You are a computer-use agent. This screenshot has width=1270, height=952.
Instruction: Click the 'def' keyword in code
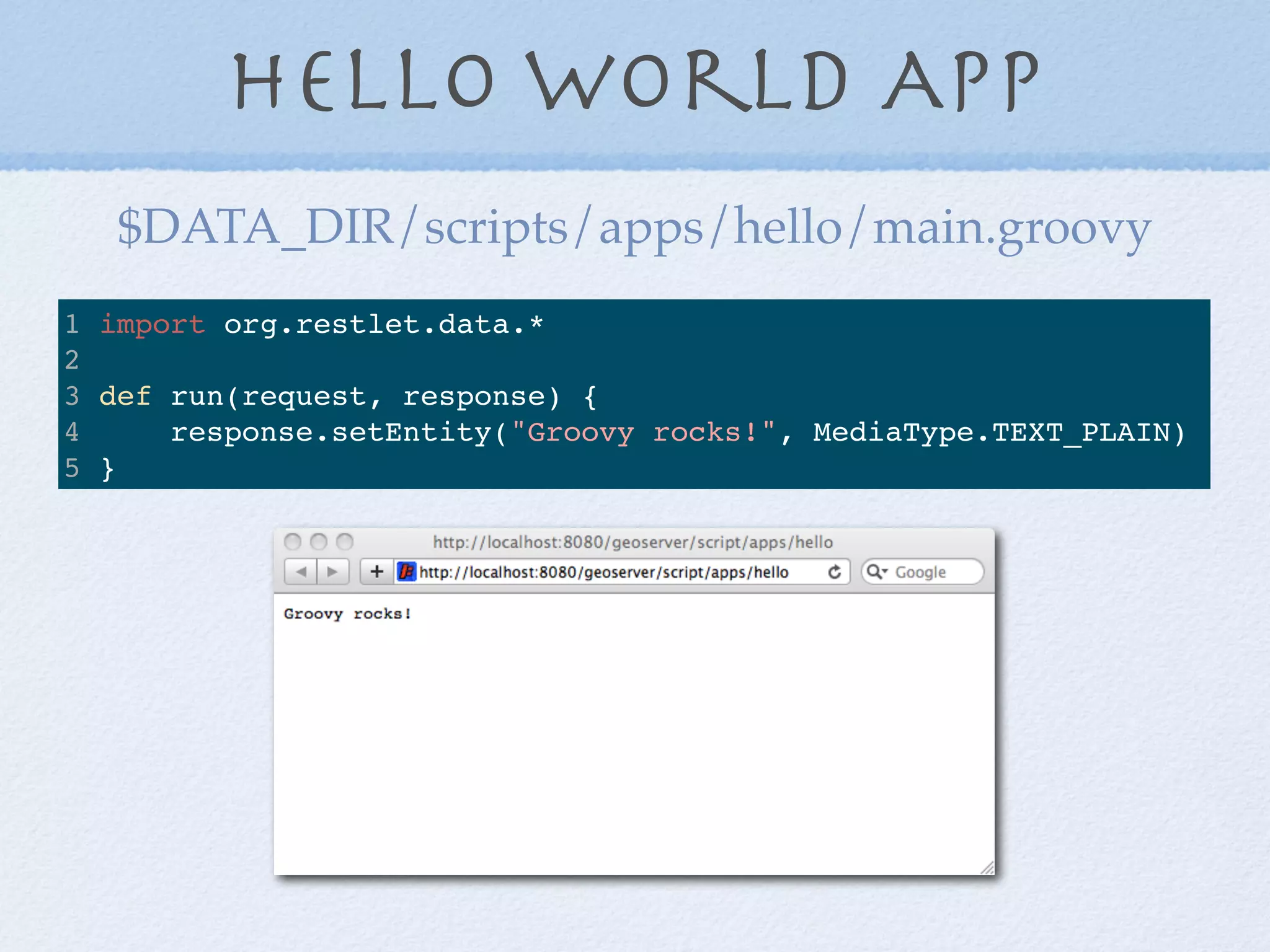click(x=125, y=397)
